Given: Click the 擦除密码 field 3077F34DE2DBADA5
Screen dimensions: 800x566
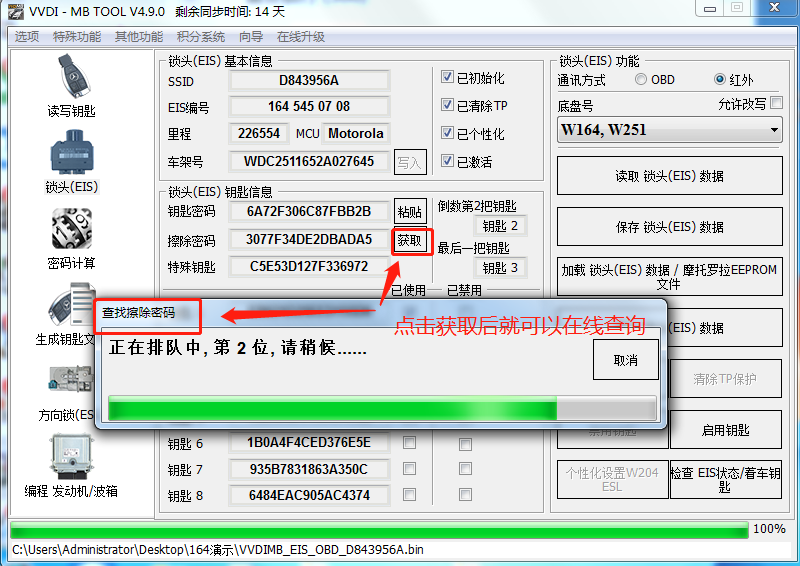Looking at the screenshot, I should coord(309,239).
